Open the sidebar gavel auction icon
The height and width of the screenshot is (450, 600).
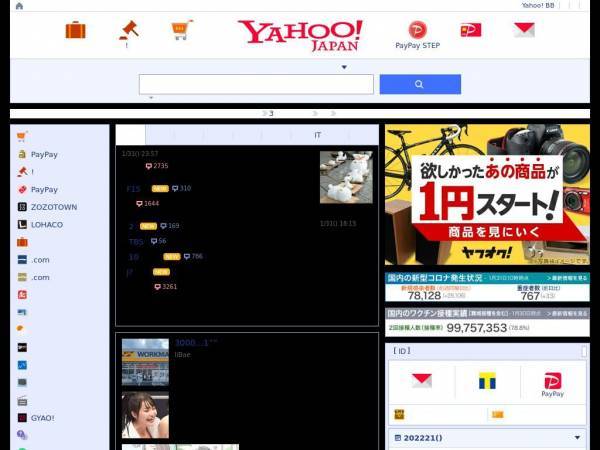pos(22,172)
